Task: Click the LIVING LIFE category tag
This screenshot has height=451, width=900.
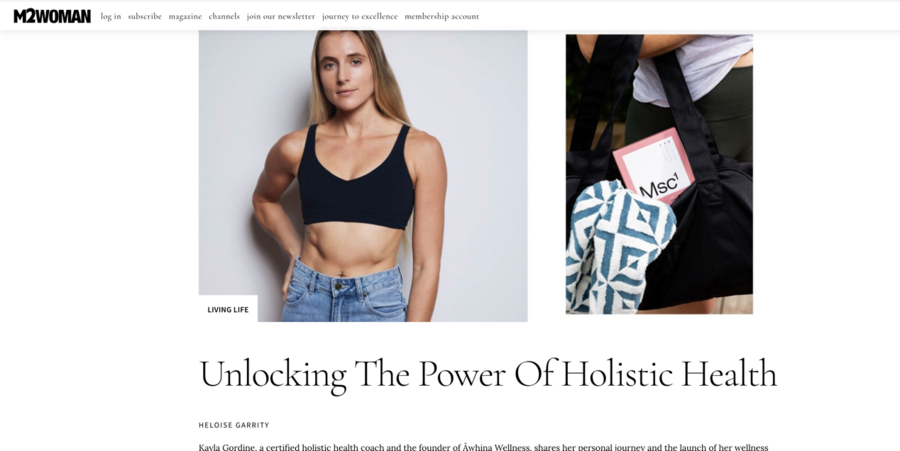Action: point(228,309)
